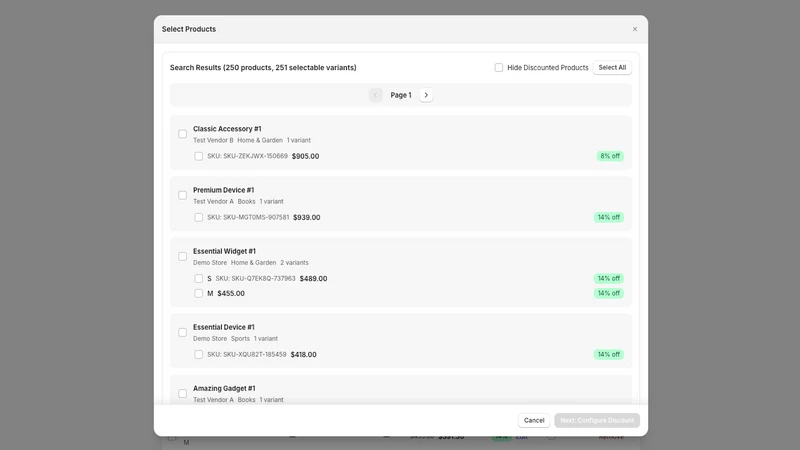Image resolution: width=800 pixels, height=450 pixels.
Task: Click Sports category under Essential Device
Action: [x=240, y=339]
